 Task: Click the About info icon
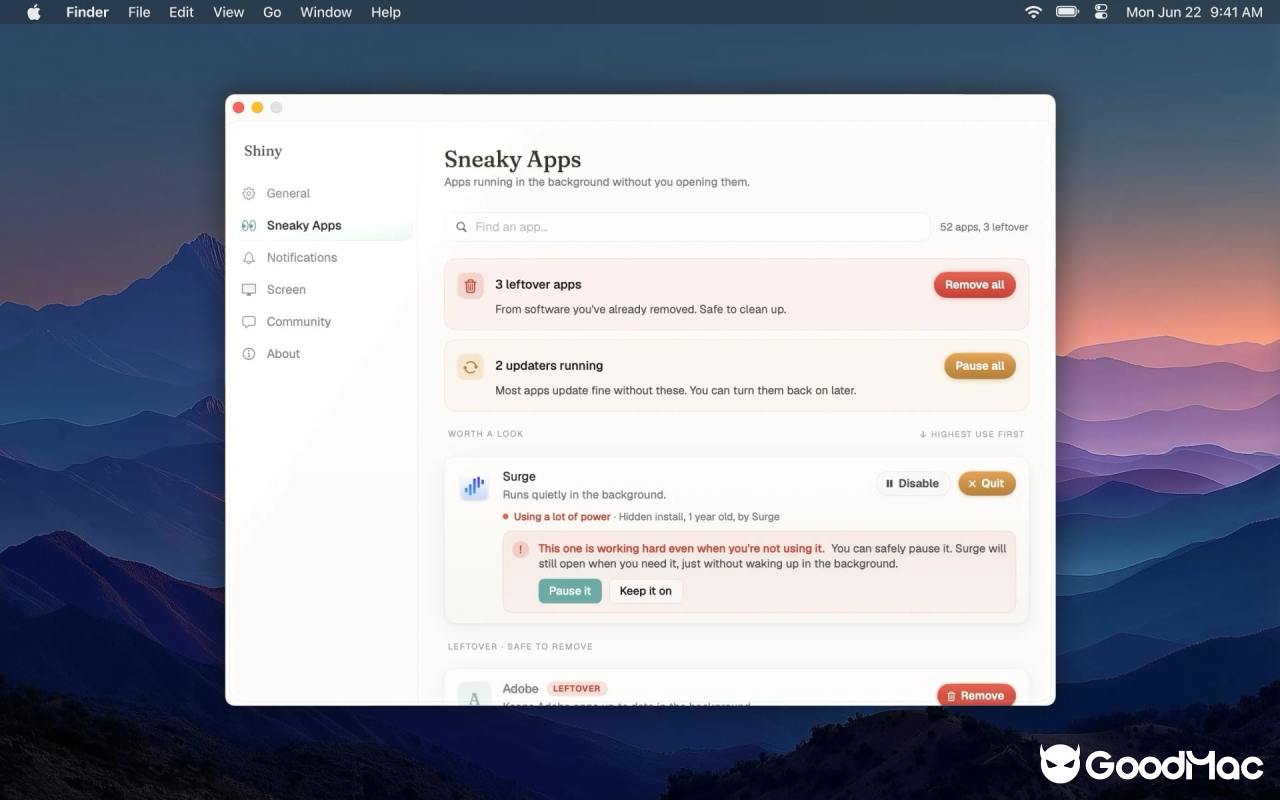pos(249,354)
